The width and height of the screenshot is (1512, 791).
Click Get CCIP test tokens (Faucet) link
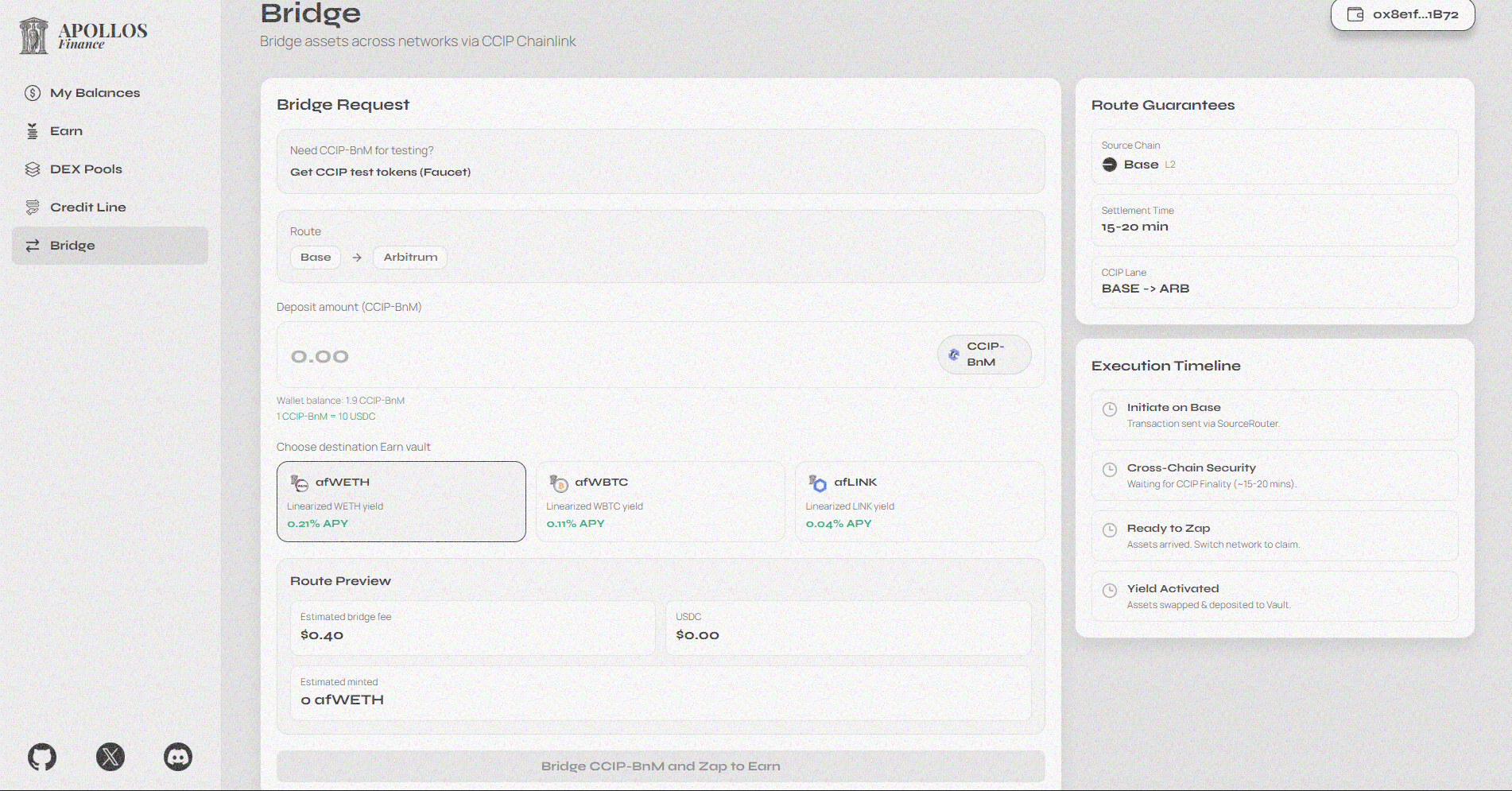tap(380, 172)
